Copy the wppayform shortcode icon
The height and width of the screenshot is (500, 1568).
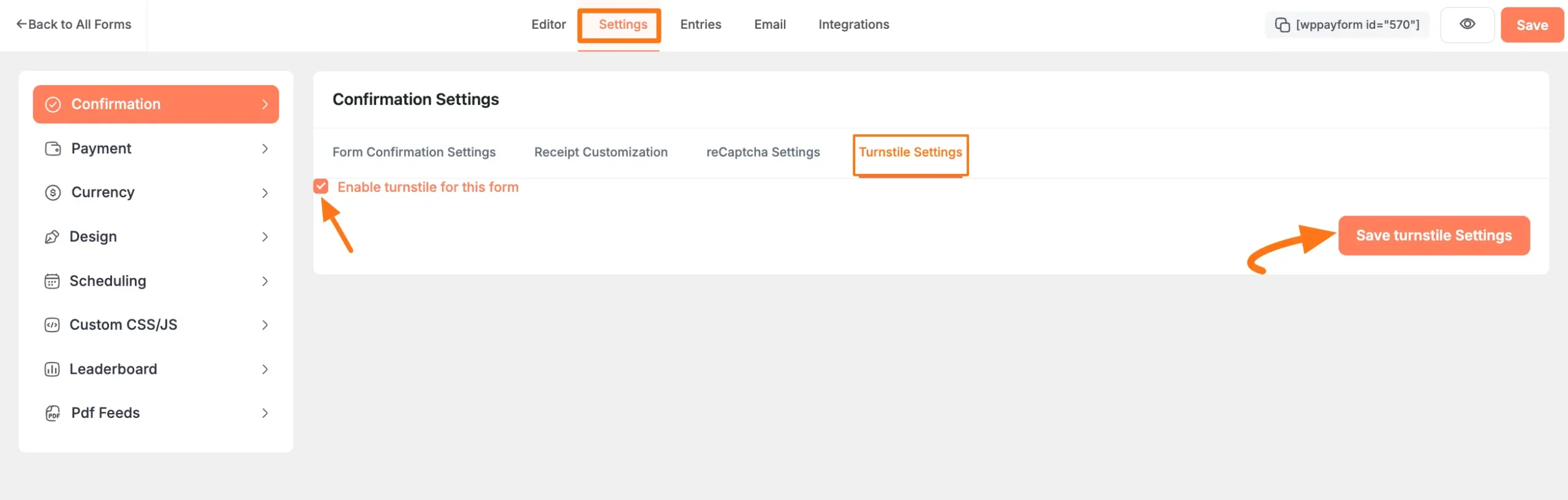tap(1282, 25)
